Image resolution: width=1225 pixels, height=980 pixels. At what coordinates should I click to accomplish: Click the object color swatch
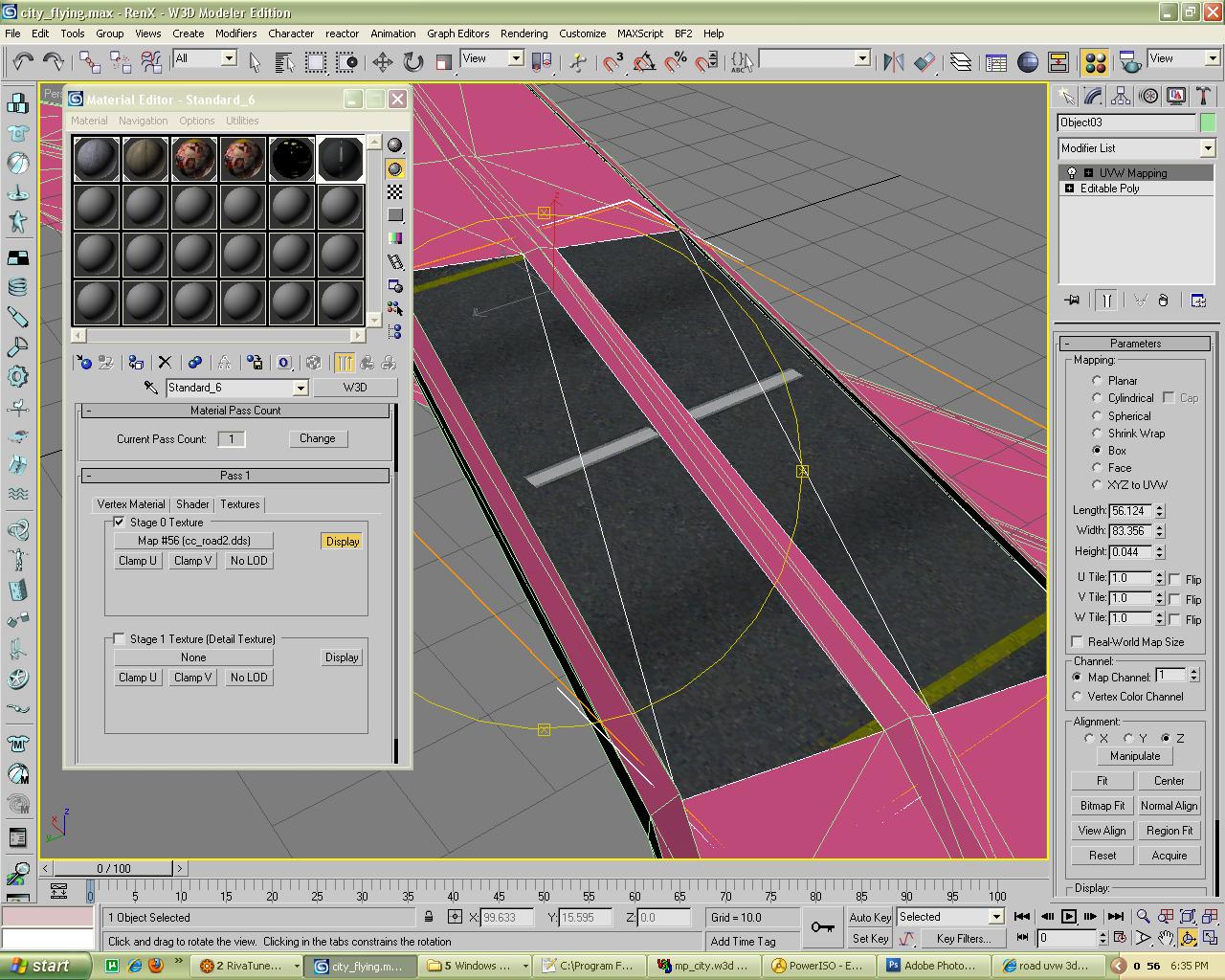coord(1207,122)
